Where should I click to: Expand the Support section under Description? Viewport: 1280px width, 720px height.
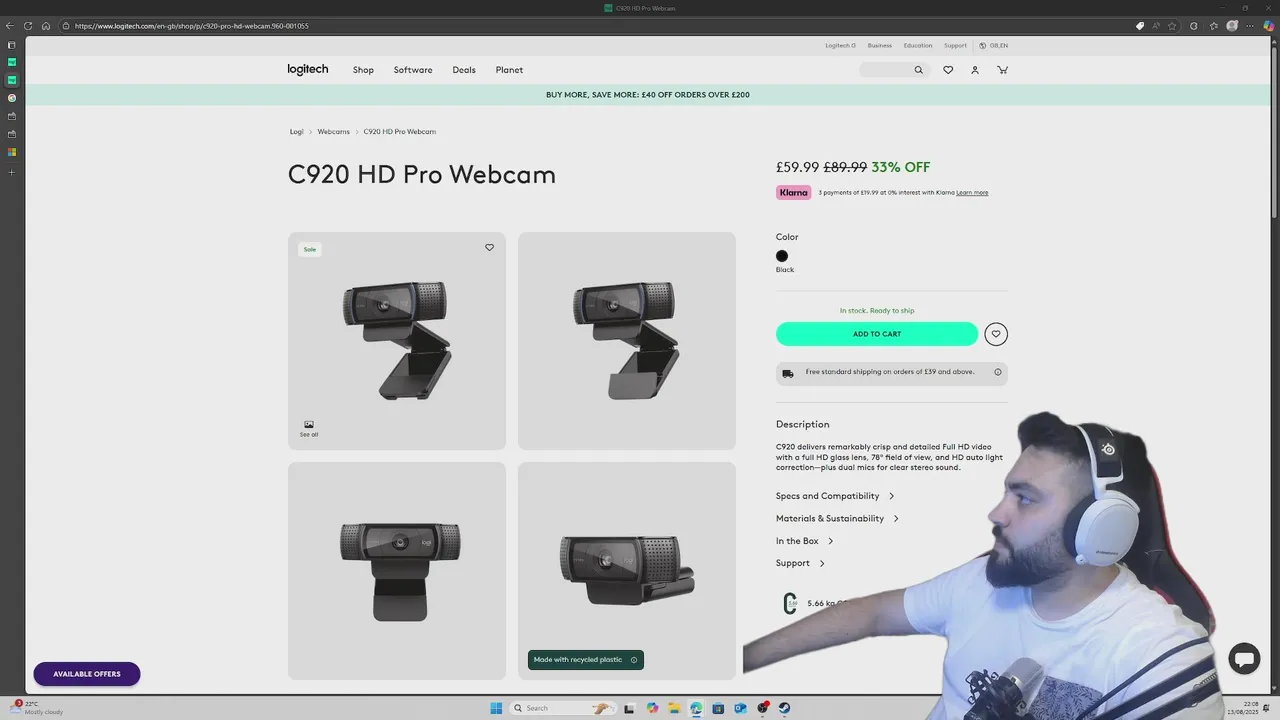click(x=800, y=563)
